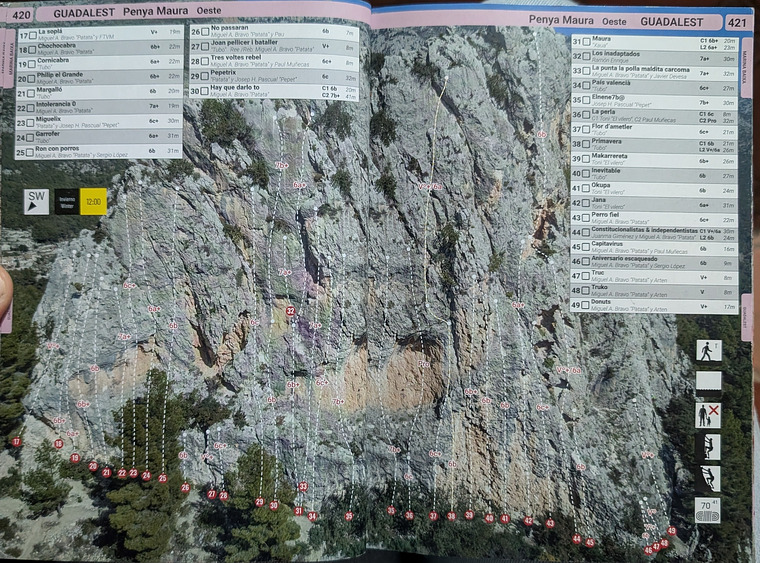Tick the checkbox for route 26 No passaran

[203, 32]
